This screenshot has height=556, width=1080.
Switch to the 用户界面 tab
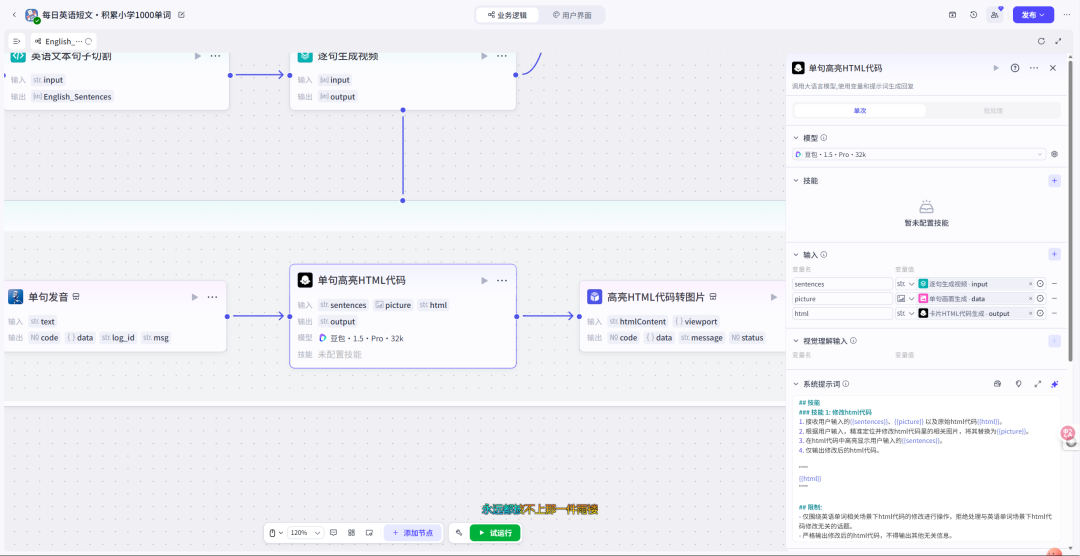pyautogui.click(x=572, y=15)
